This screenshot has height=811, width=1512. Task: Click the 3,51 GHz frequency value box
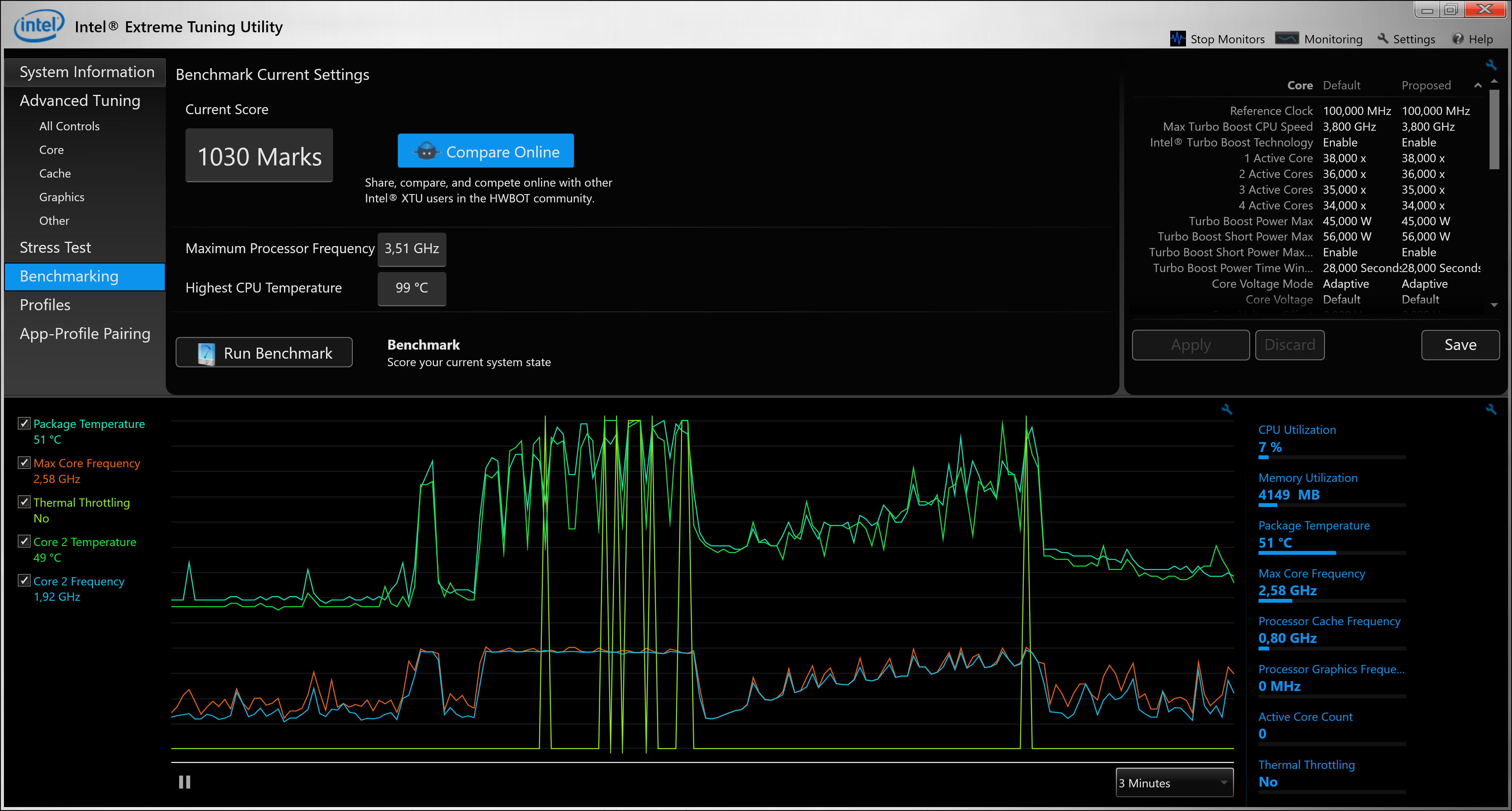pos(411,249)
